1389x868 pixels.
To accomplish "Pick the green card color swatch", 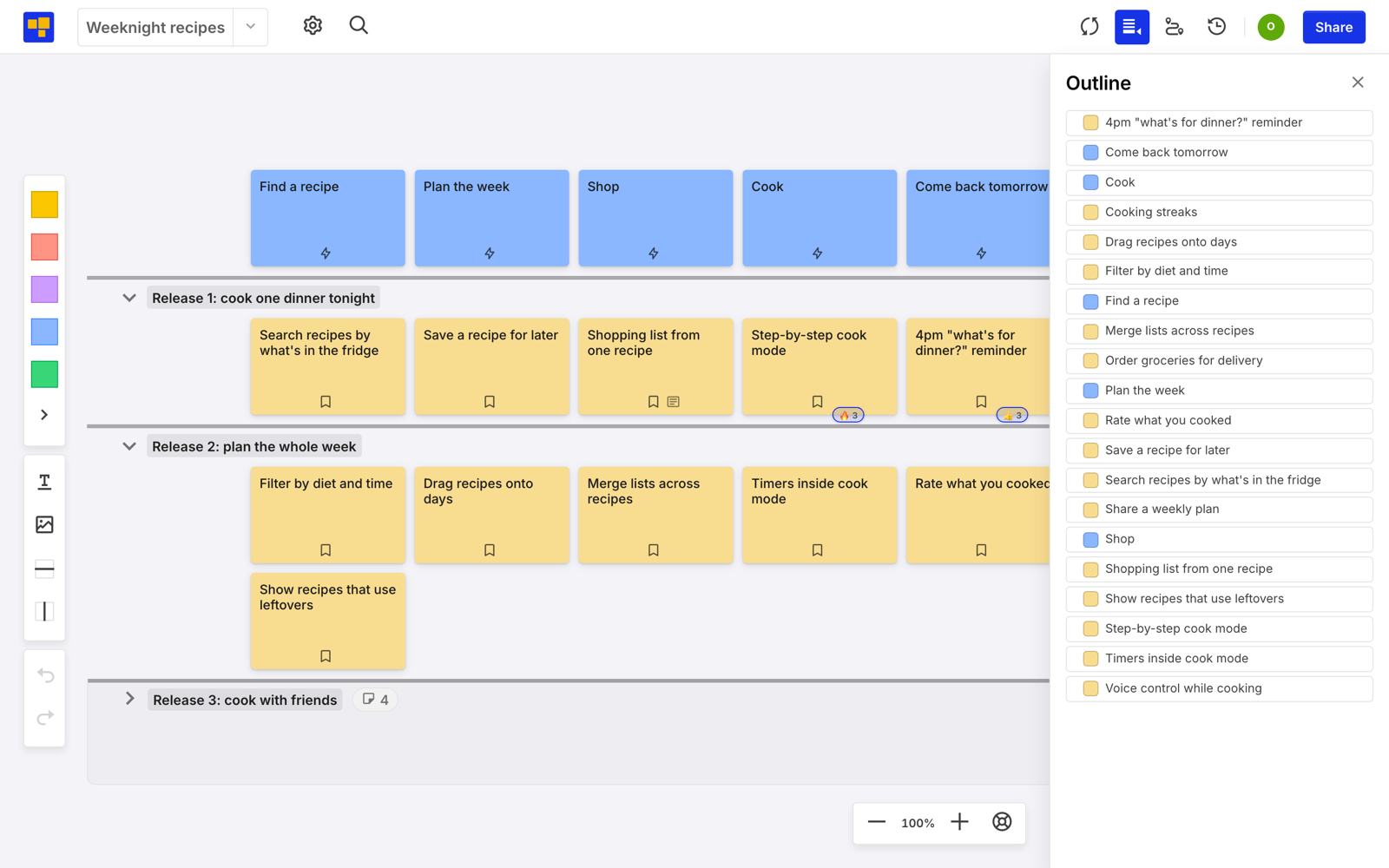I will pos(44,375).
